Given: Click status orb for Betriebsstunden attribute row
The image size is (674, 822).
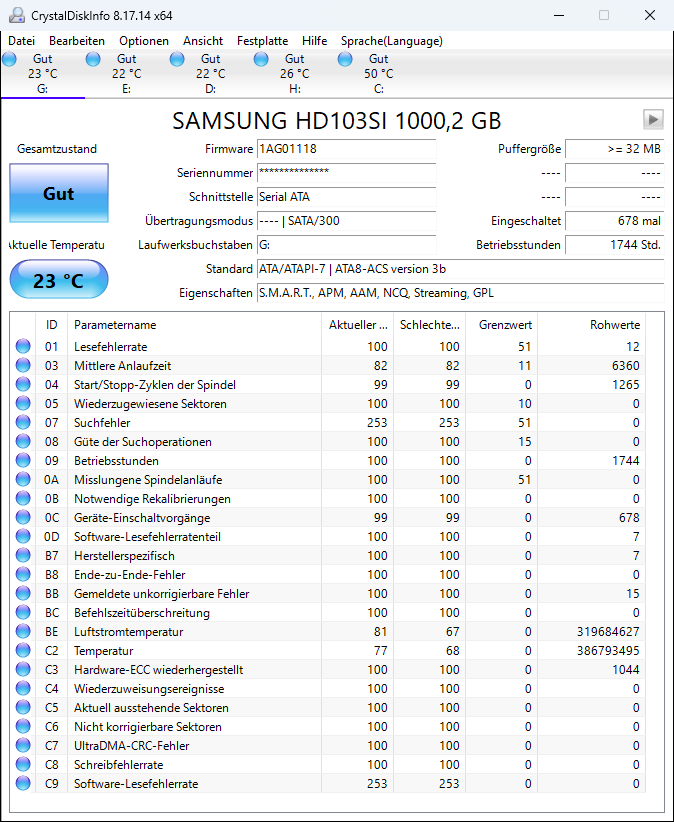Looking at the screenshot, I should click(23, 460).
